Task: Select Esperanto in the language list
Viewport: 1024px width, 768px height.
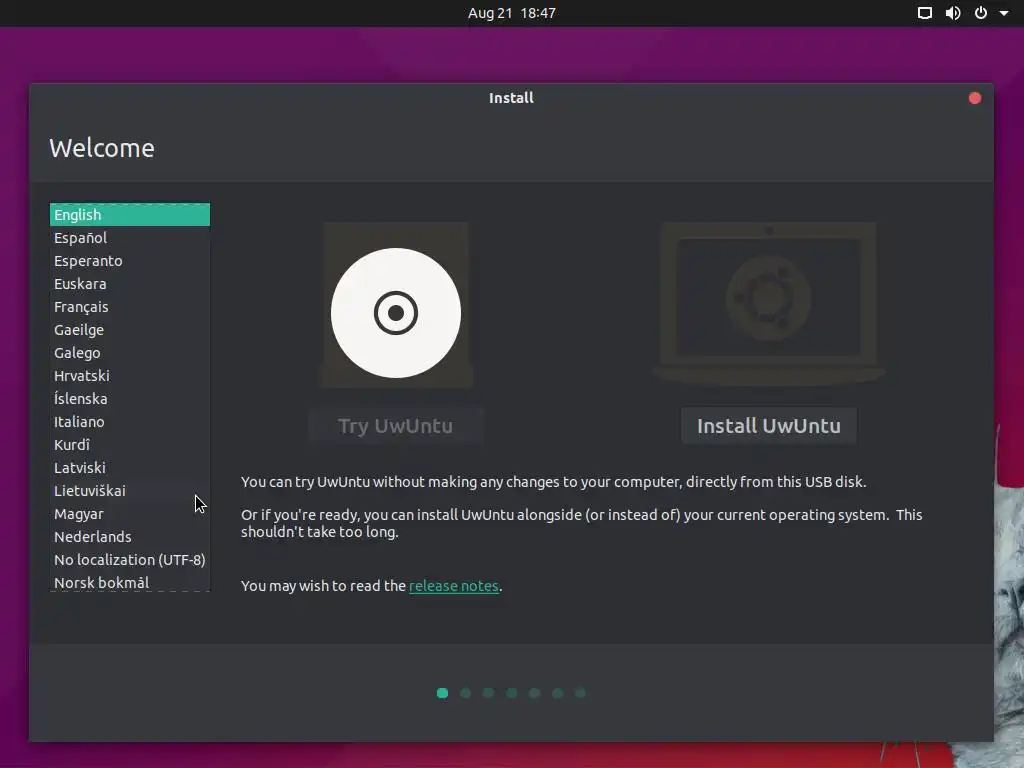Action: (x=130, y=261)
